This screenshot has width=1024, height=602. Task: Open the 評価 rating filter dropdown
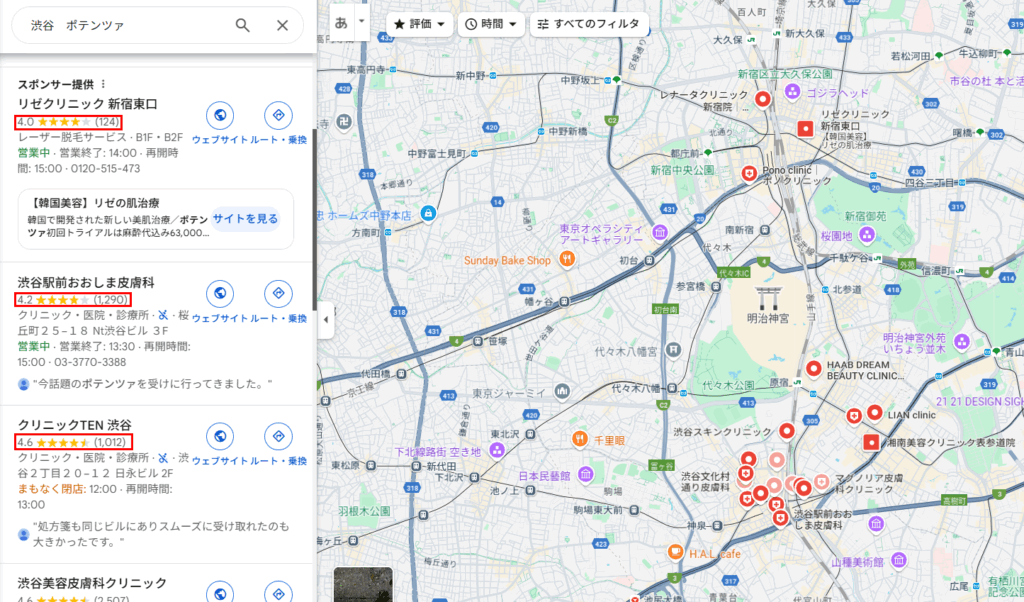419,24
